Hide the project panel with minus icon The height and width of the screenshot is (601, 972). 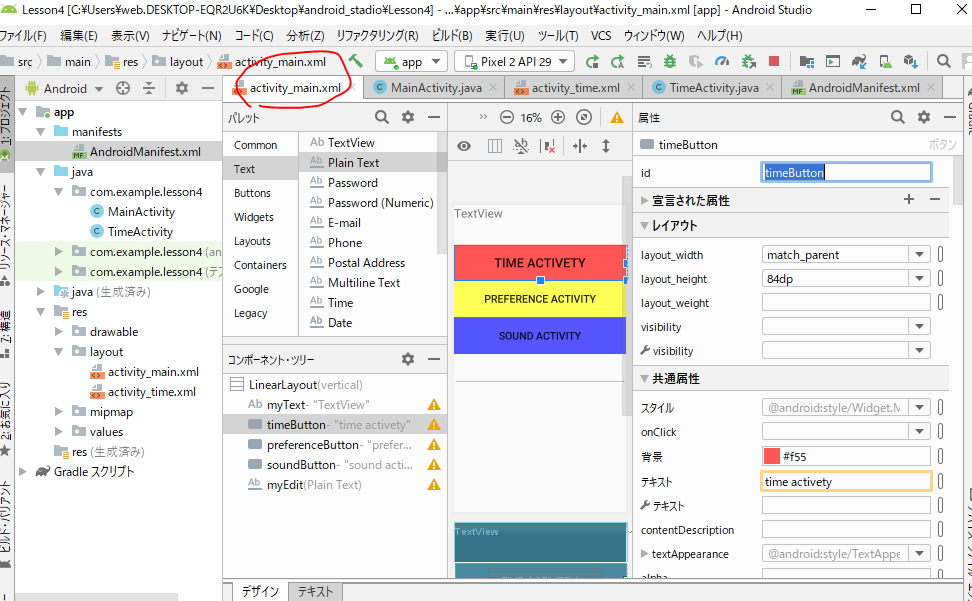[208, 89]
